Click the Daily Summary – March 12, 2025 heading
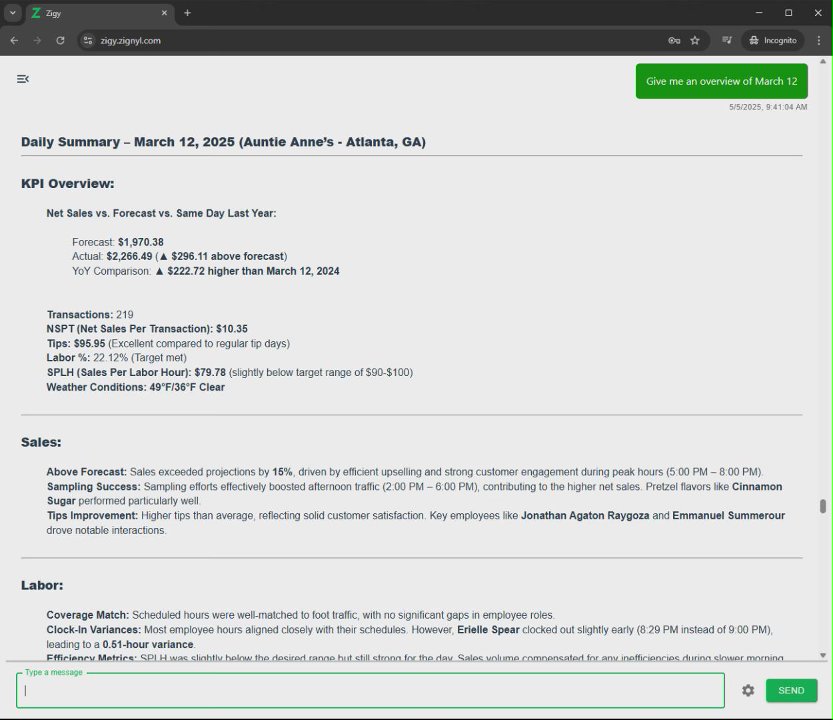Viewport: 833px width, 720px height. [223, 142]
